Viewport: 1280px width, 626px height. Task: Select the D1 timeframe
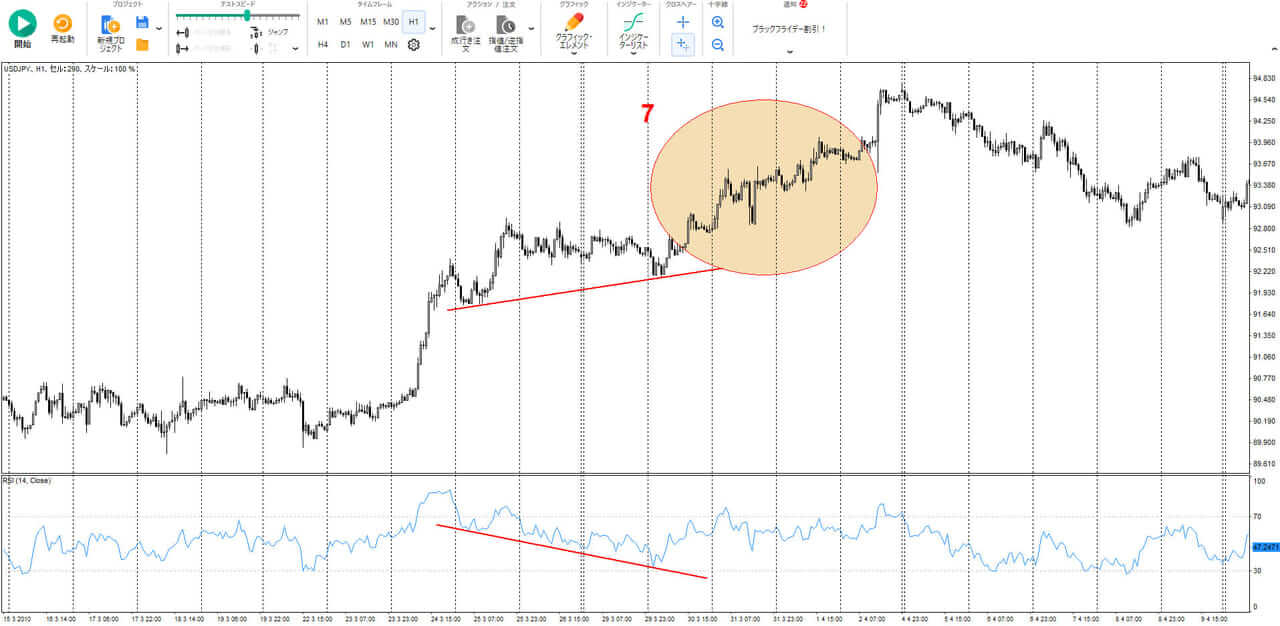point(345,44)
